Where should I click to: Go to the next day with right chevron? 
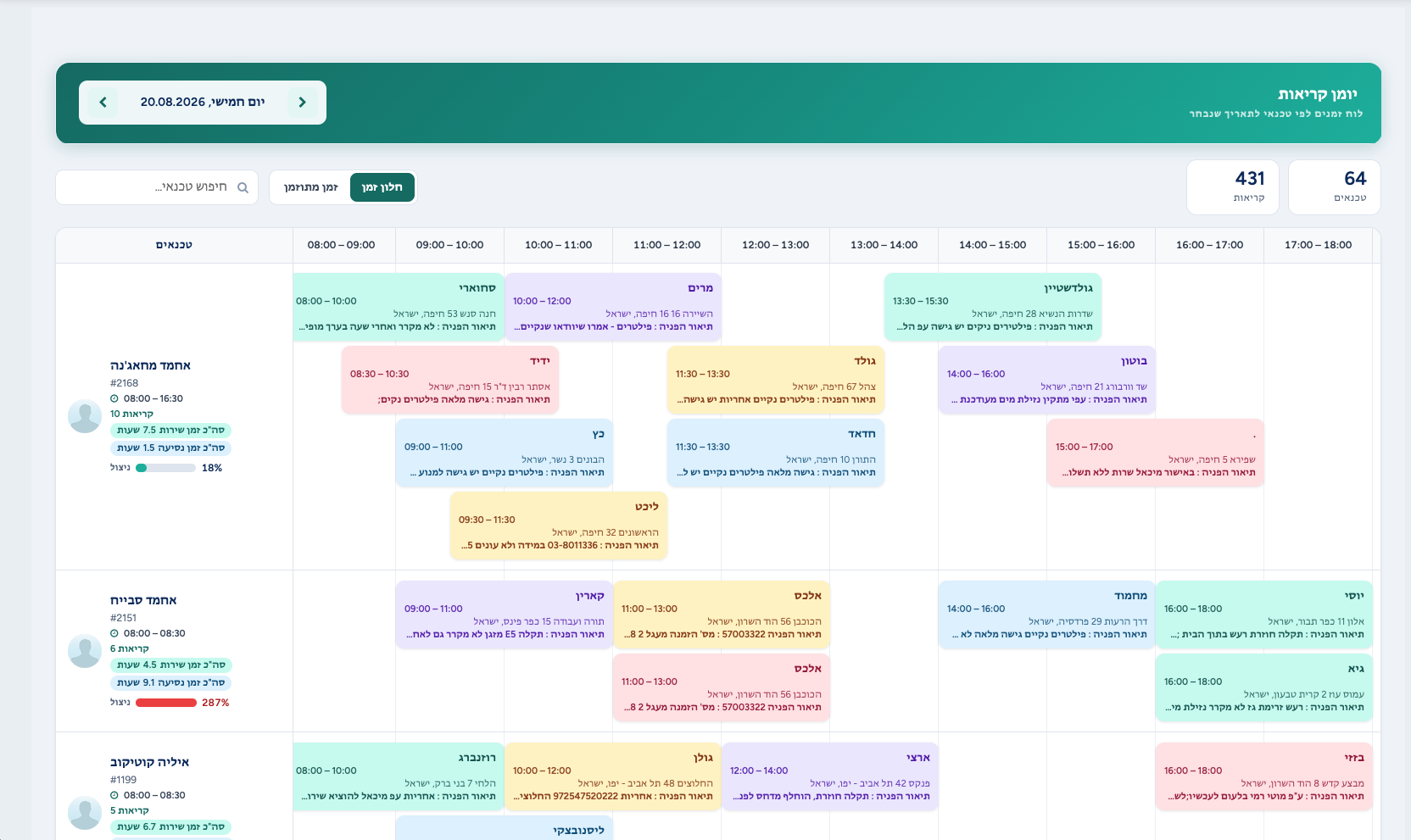(x=303, y=103)
